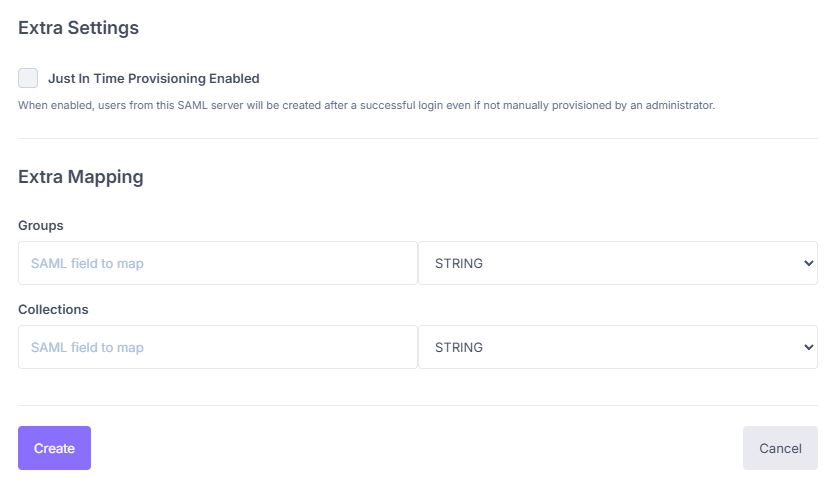840x502 pixels.
Task: Select the STRING value in Groups dropdown
Action: (x=459, y=263)
